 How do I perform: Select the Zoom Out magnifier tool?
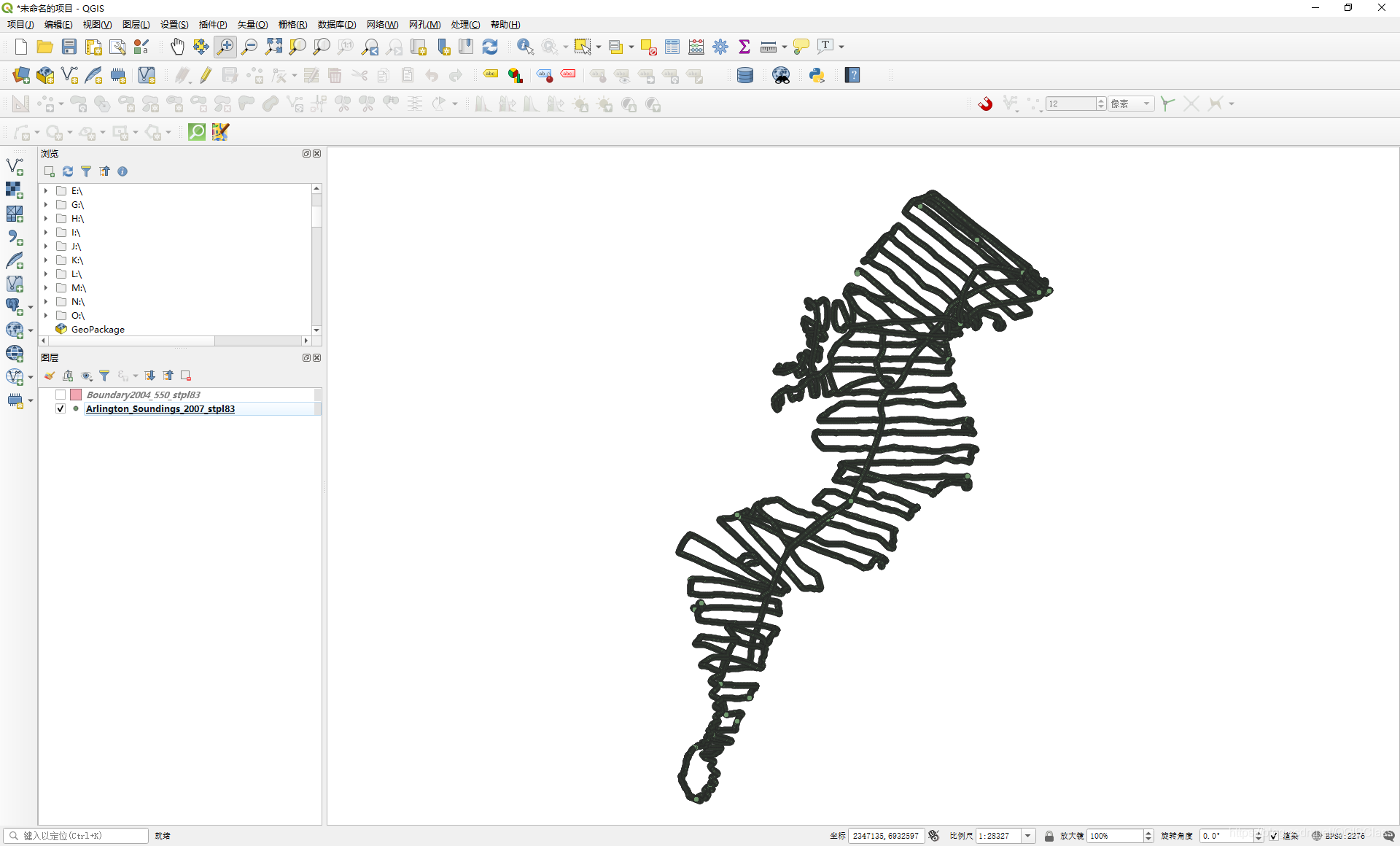[249, 47]
